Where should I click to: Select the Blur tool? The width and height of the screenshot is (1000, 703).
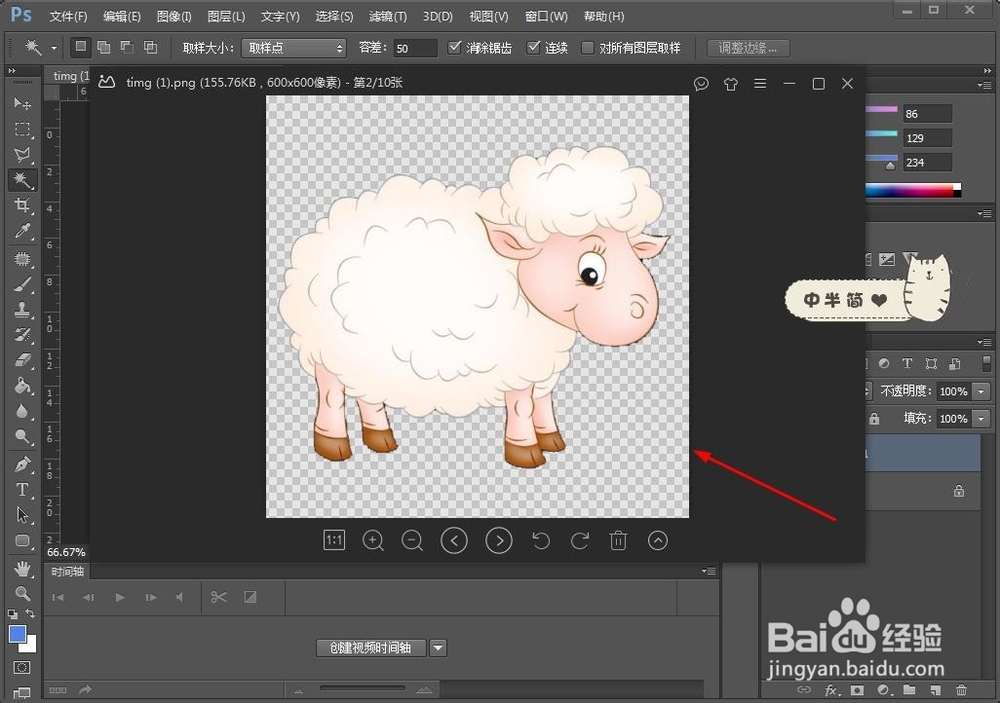pos(22,411)
